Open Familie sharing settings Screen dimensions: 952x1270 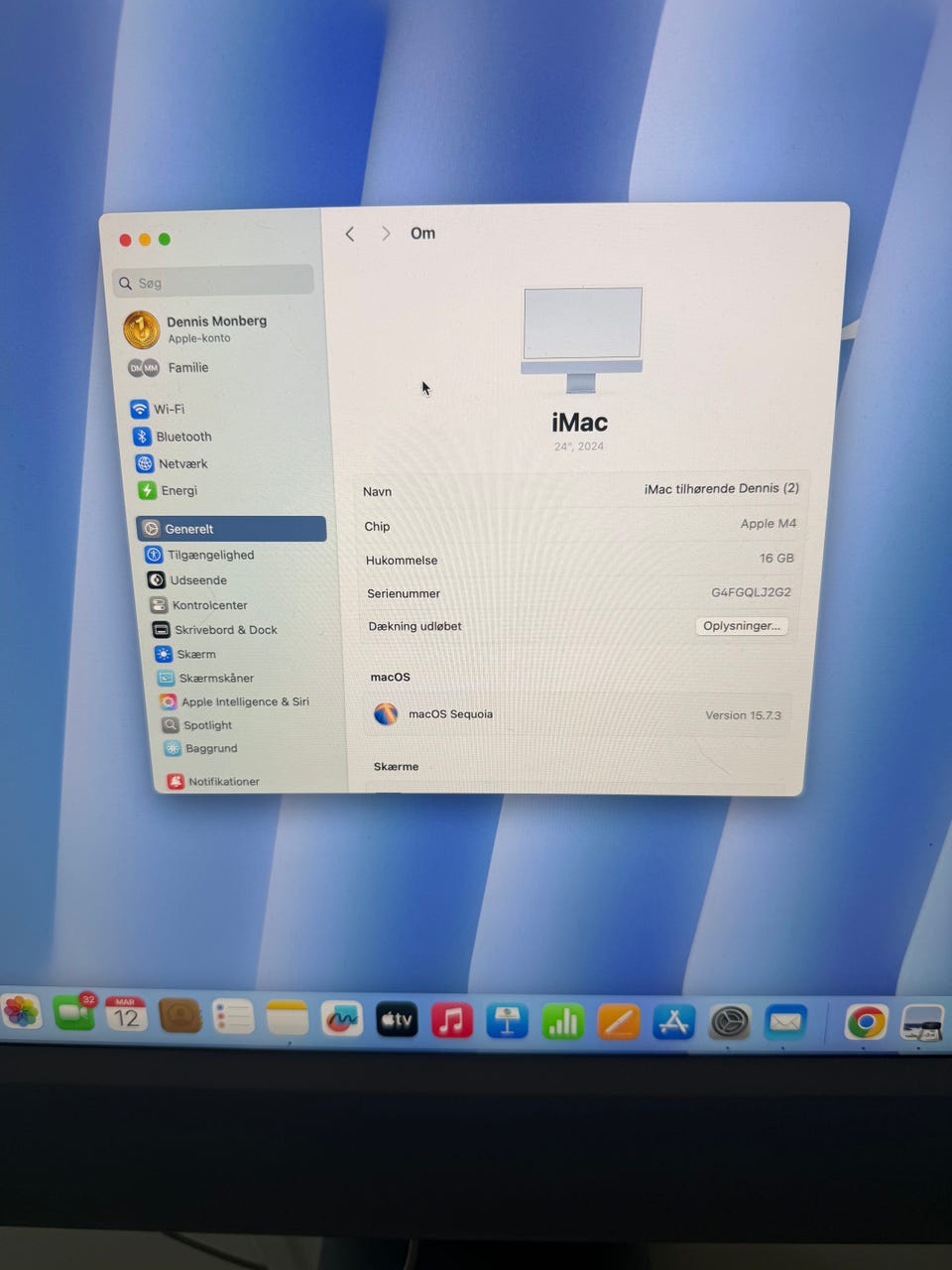(x=169, y=368)
